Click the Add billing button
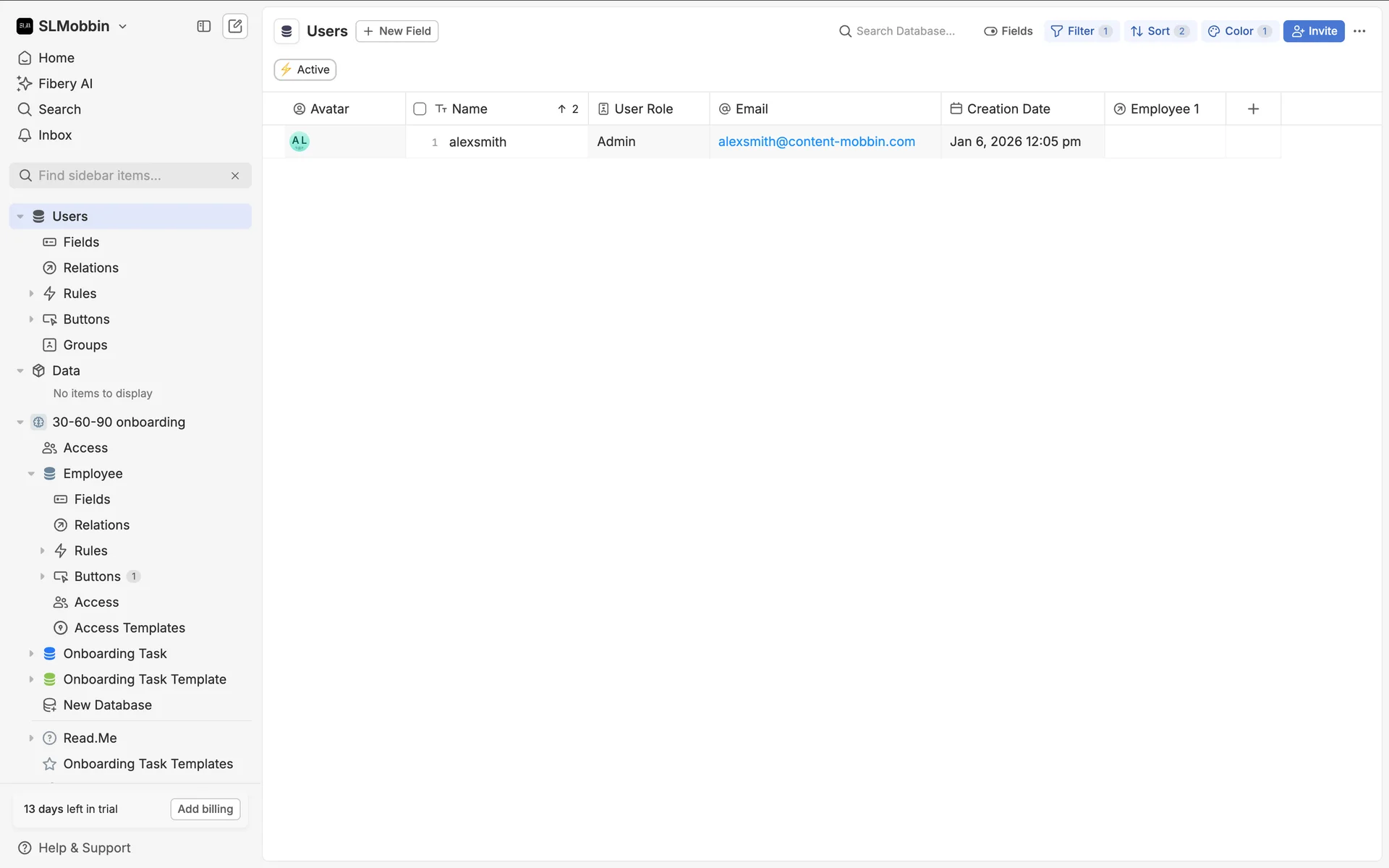1389x868 pixels. tap(205, 809)
